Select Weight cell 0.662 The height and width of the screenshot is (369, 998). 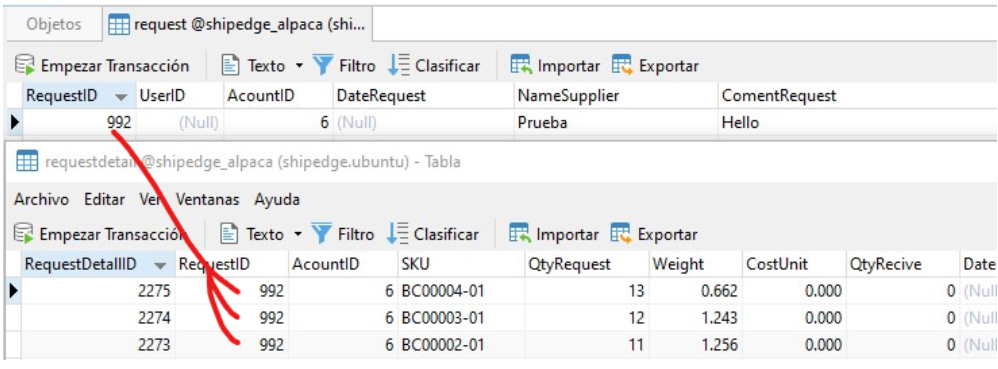tap(696, 291)
